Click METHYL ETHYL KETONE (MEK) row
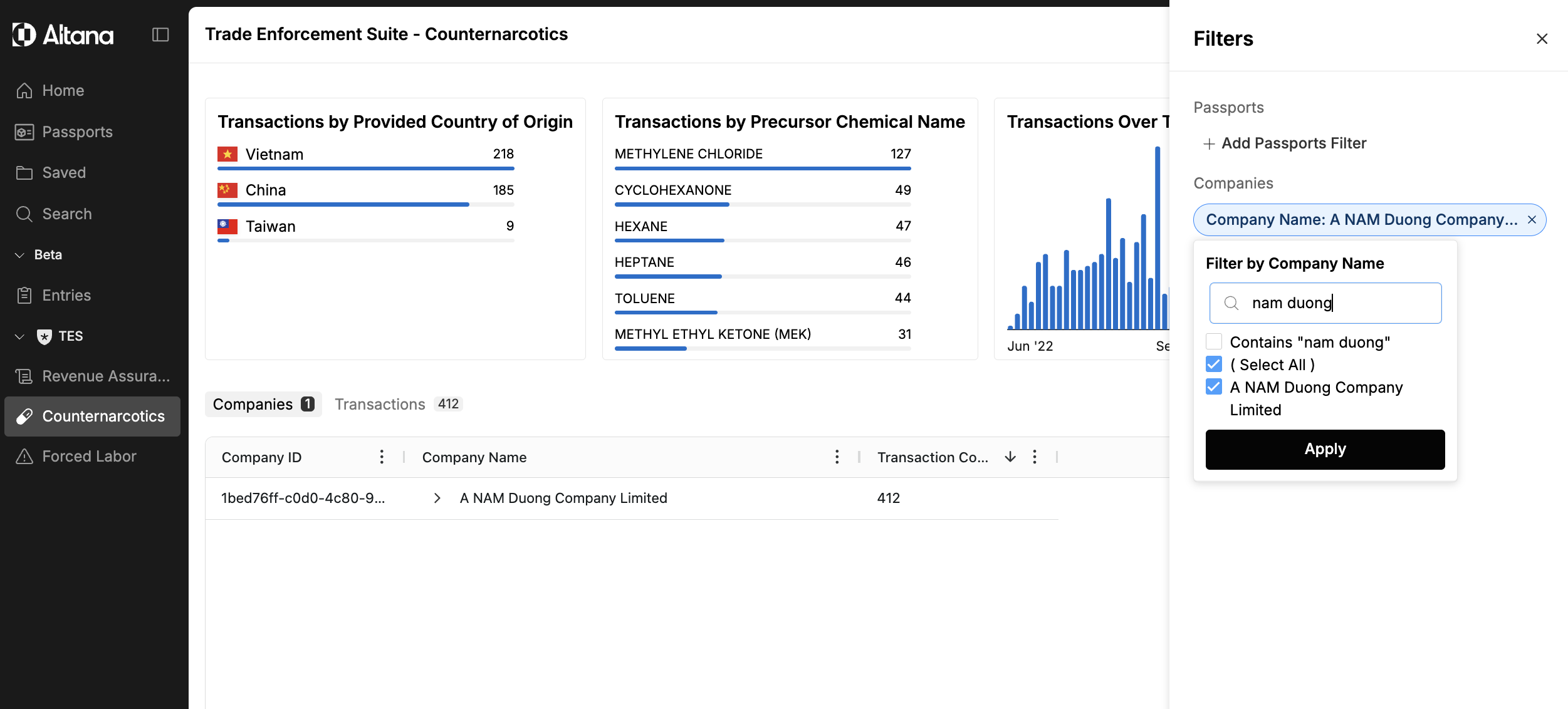Image resolution: width=1568 pixels, height=709 pixels. (763, 338)
